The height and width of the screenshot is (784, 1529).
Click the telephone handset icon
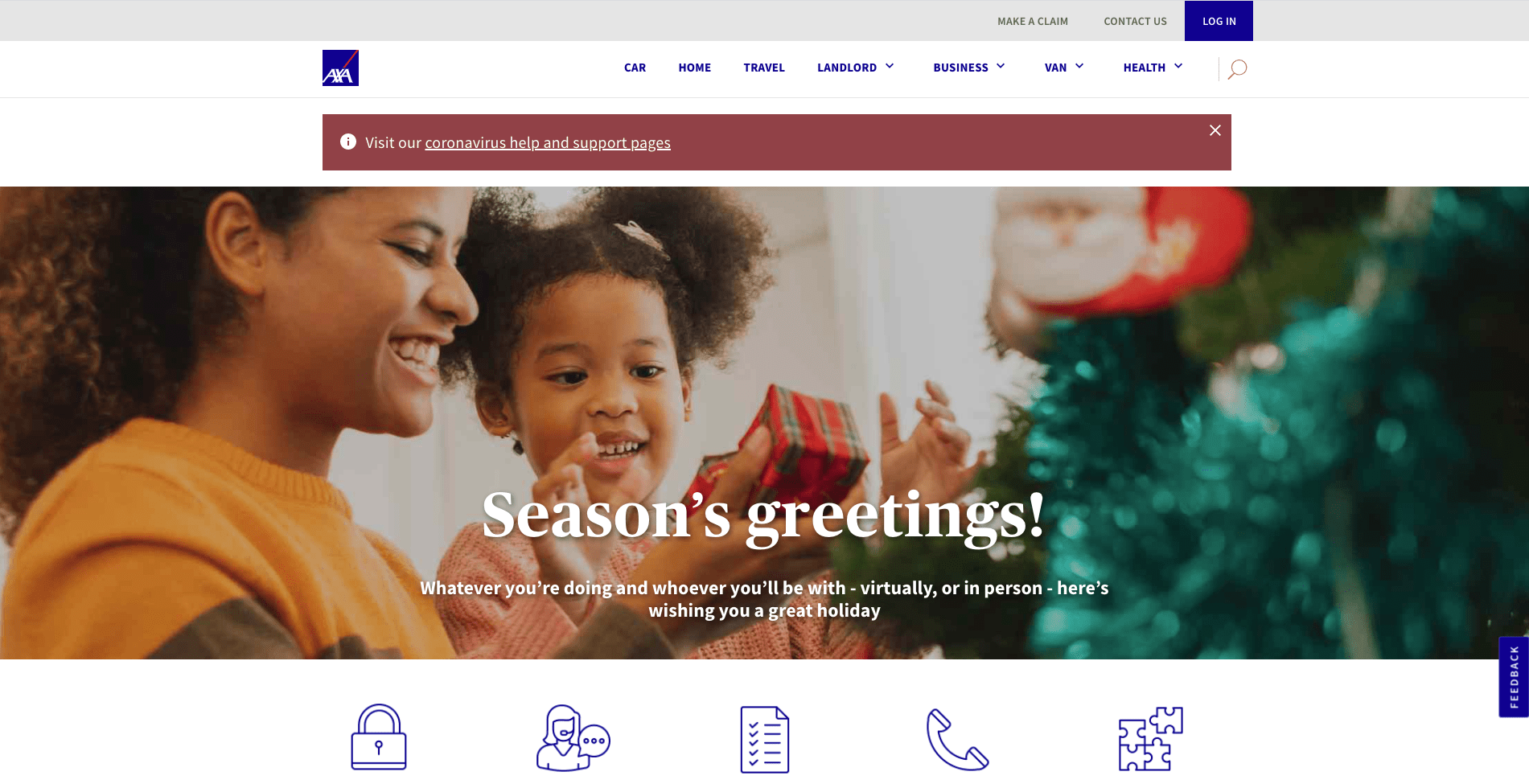[957, 739]
